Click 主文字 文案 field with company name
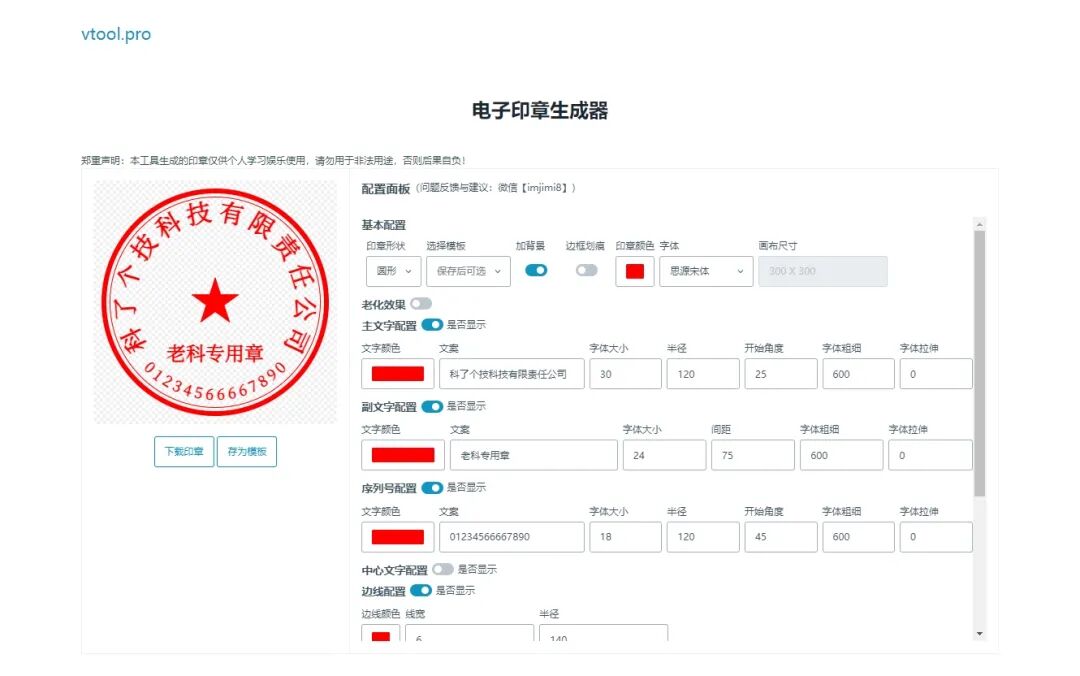 coord(512,374)
